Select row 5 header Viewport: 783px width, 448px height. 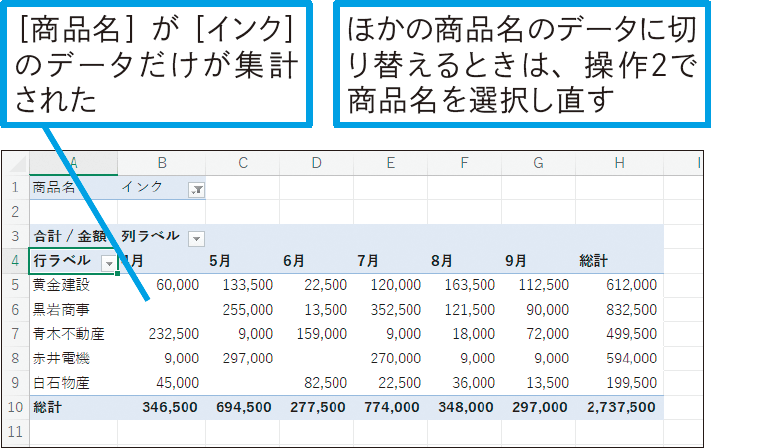(15, 285)
